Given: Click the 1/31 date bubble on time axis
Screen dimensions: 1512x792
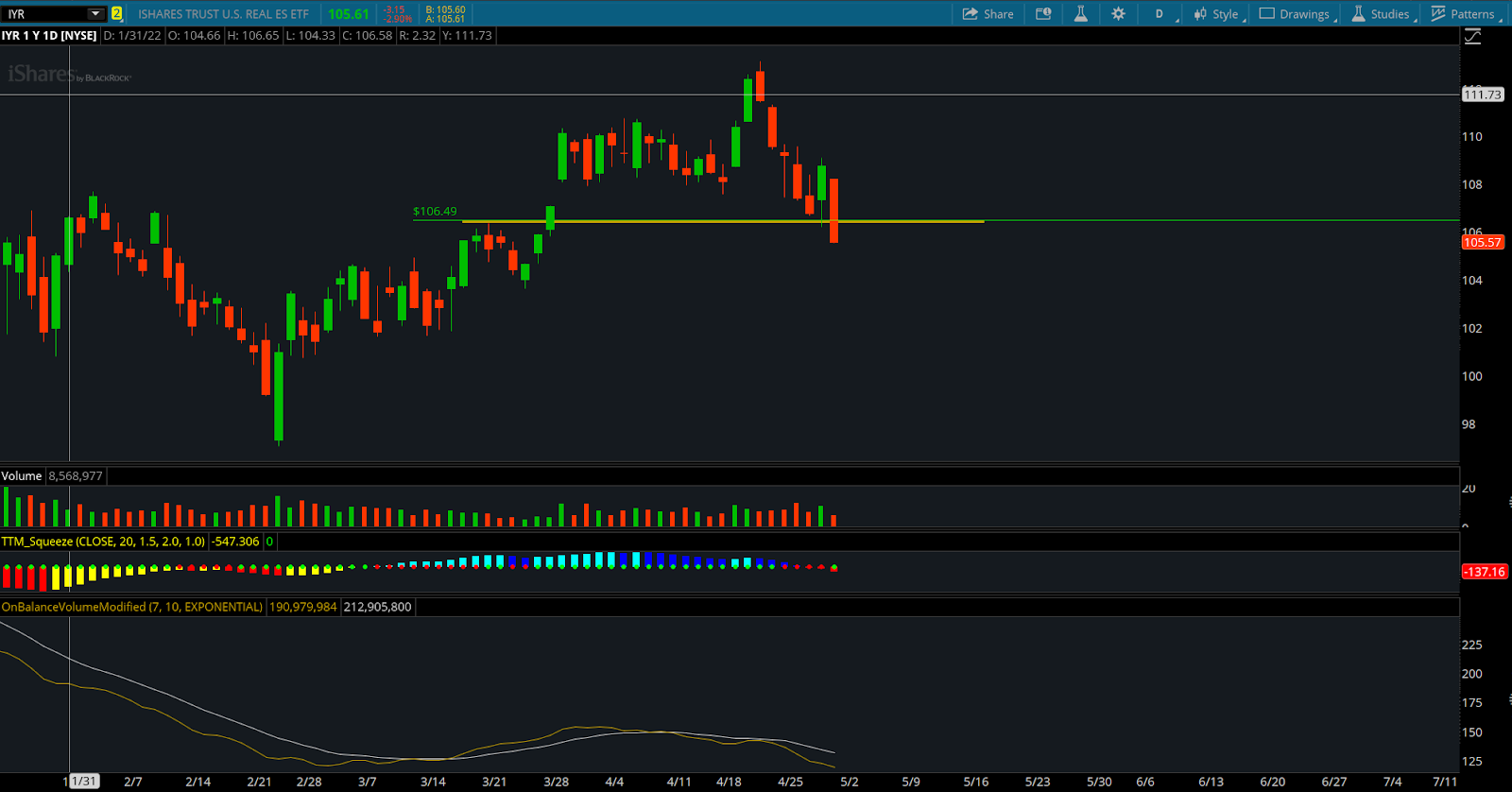Looking at the screenshot, I should tap(83, 782).
